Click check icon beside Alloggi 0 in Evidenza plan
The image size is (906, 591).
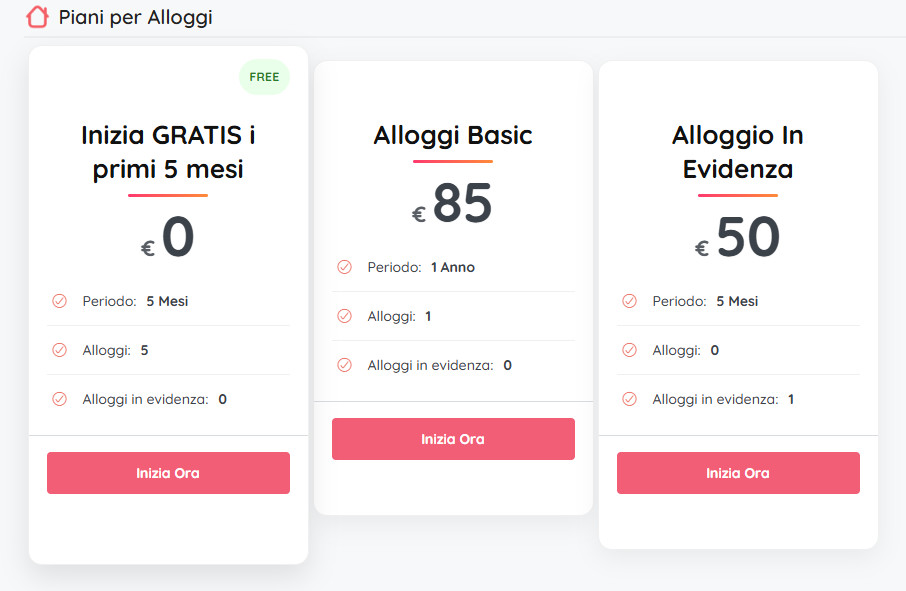[x=629, y=350]
